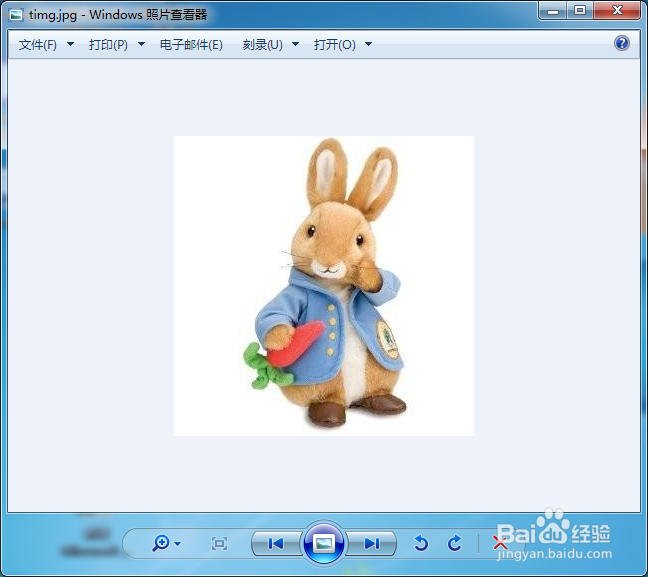Expand the 打印(P) dropdown arrow
648x577 pixels.
point(141,44)
